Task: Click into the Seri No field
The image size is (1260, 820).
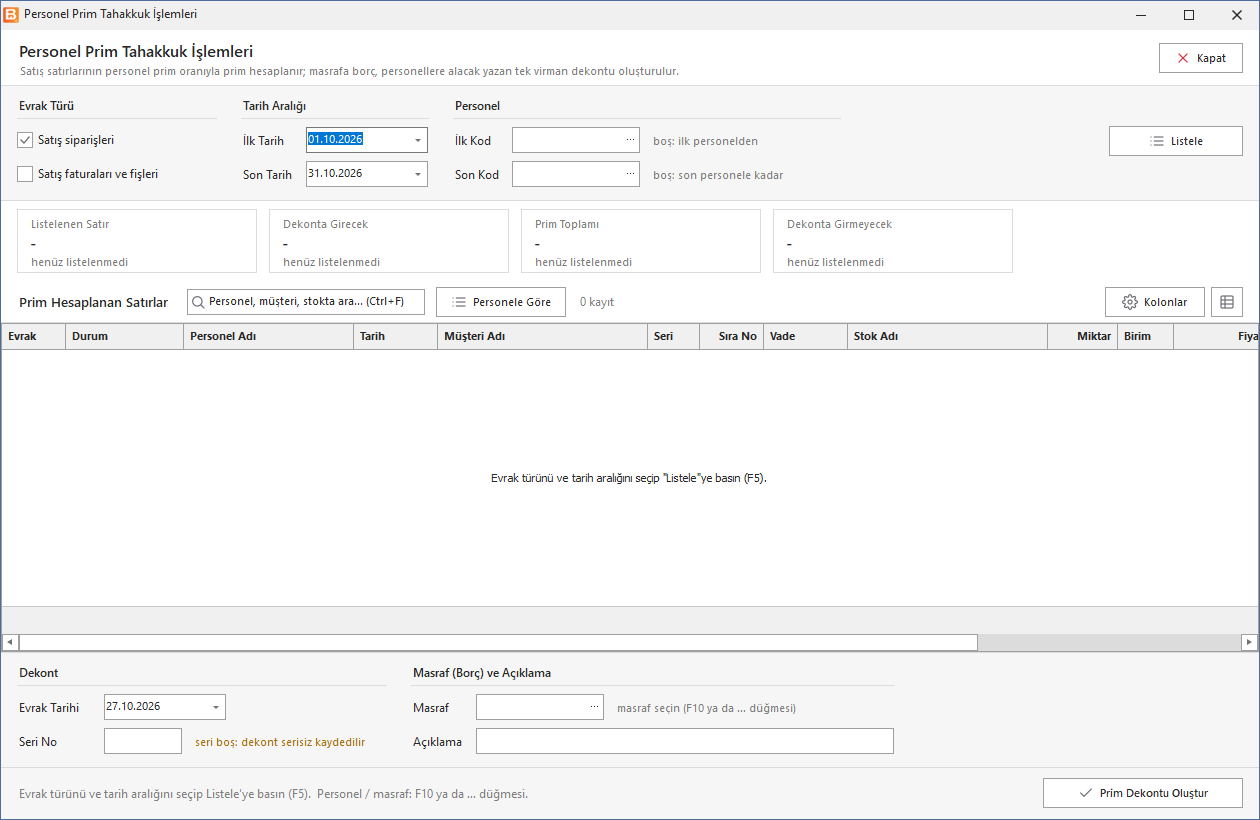Action: pyautogui.click(x=143, y=741)
